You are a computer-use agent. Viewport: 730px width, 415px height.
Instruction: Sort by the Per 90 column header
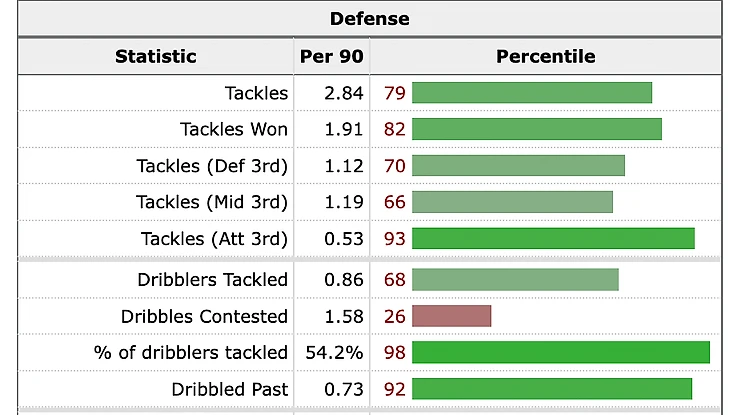point(331,56)
